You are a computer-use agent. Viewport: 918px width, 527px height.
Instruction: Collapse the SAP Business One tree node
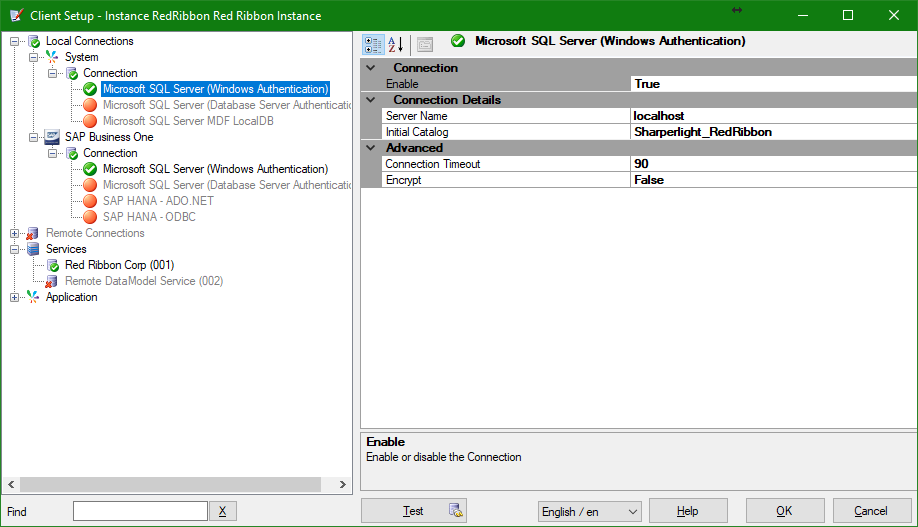(33, 137)
